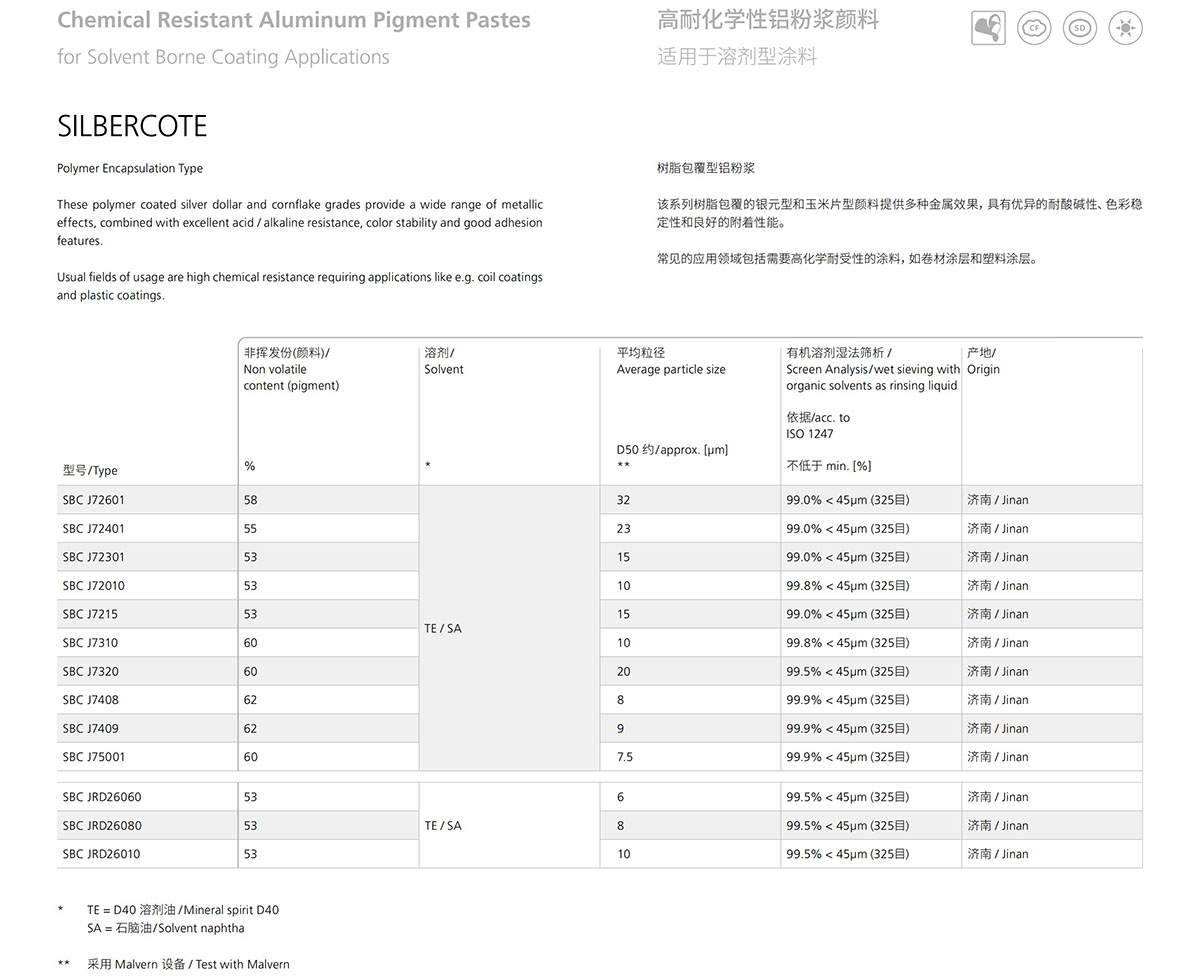Image resolution: width=1200 pixels, height=976 pixels.
Task: Click the Mineral spirit D40 footnote
Action: point(183,910)
